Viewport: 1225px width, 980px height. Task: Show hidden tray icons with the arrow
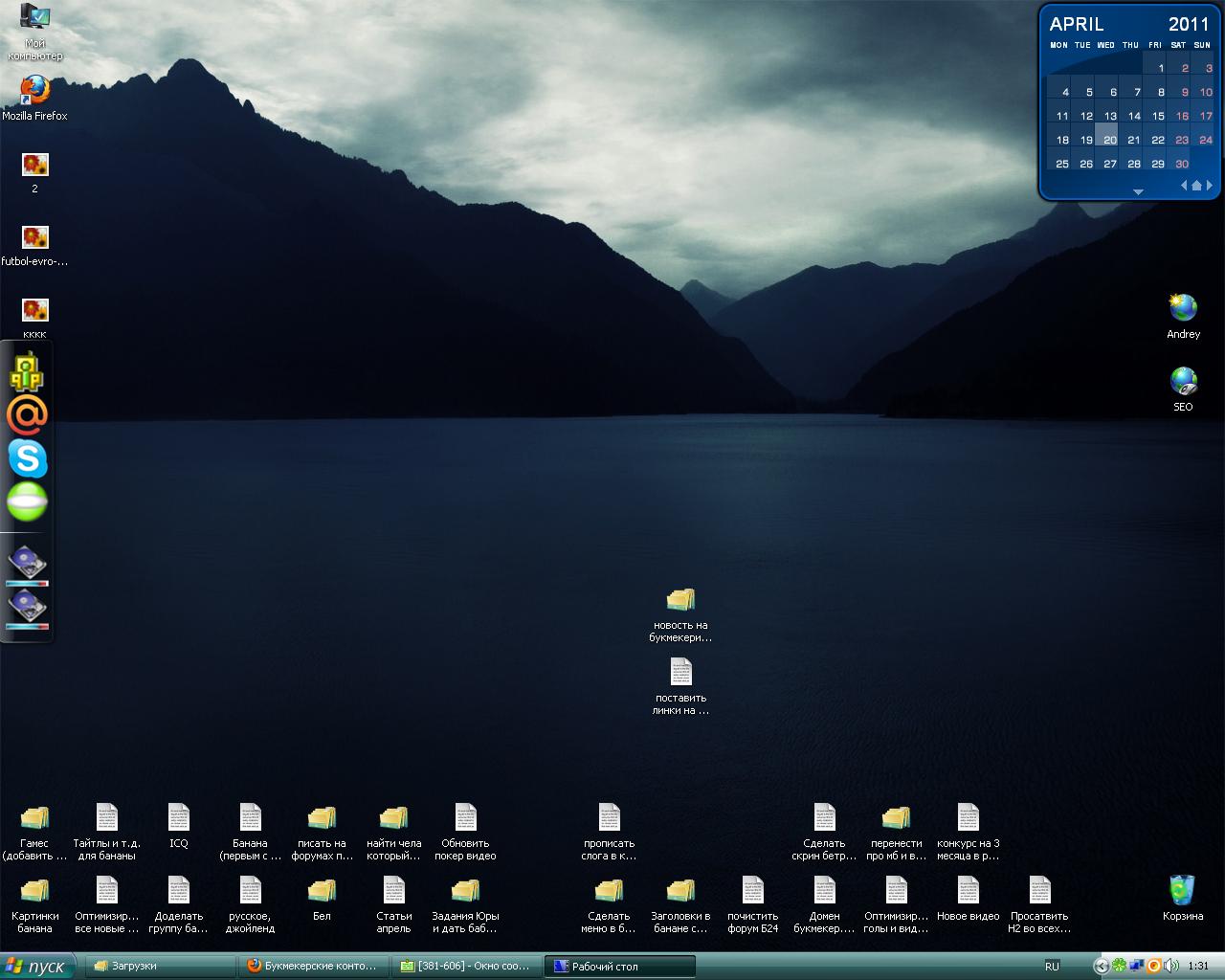pos(1101,966)
